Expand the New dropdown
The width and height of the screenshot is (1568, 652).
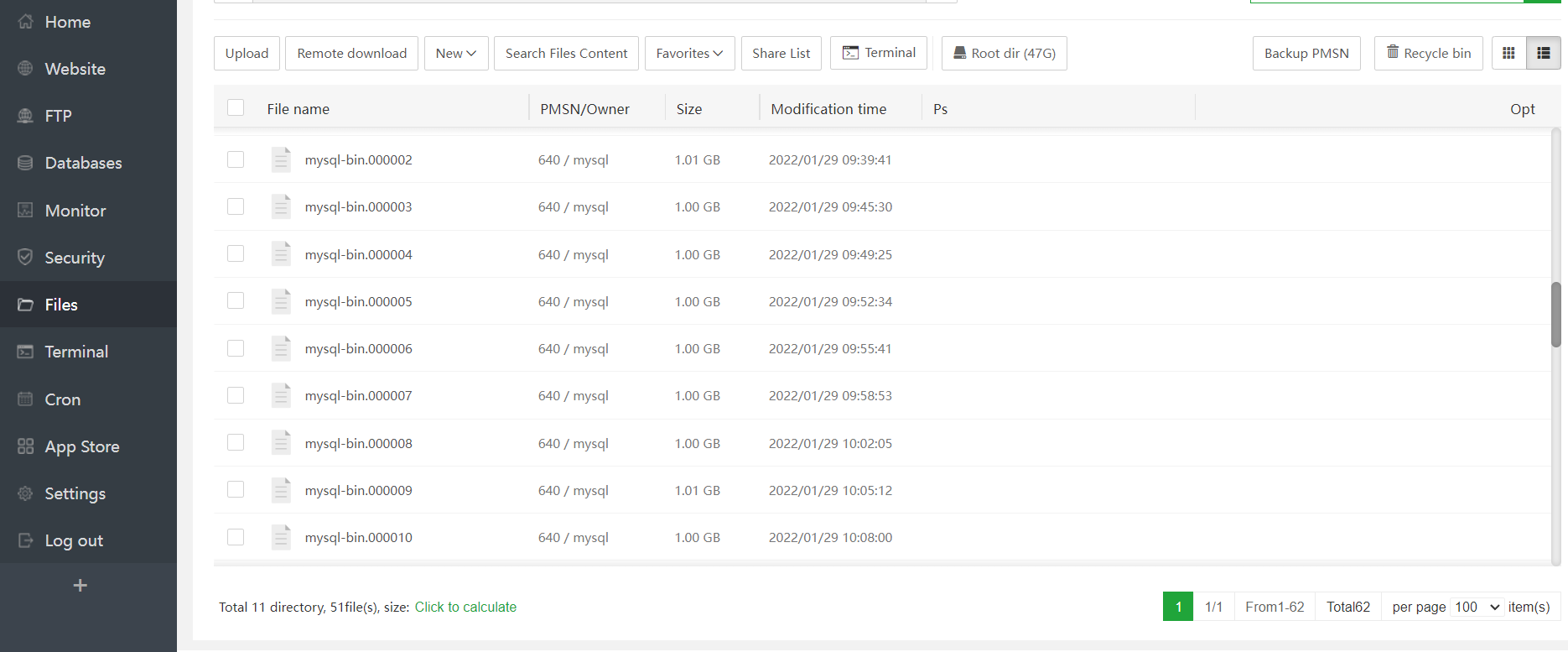(456, 54)
